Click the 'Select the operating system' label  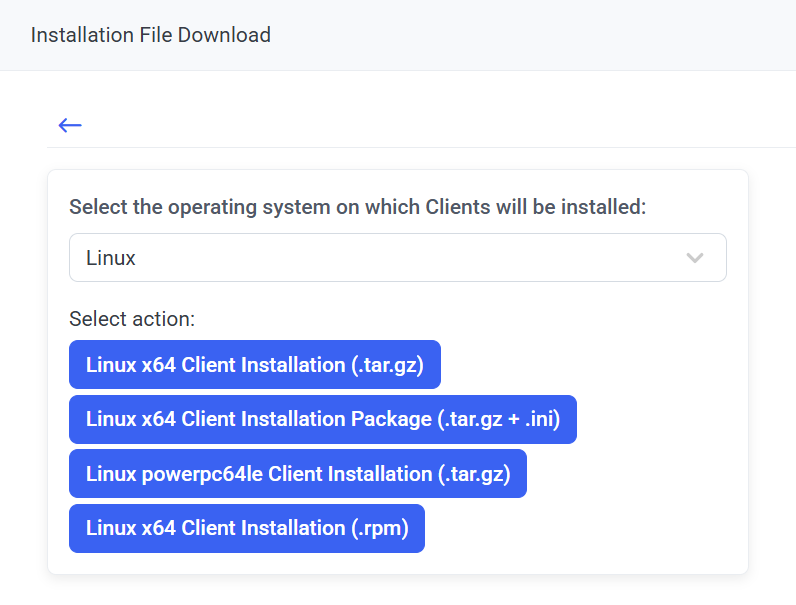(358, 207)
